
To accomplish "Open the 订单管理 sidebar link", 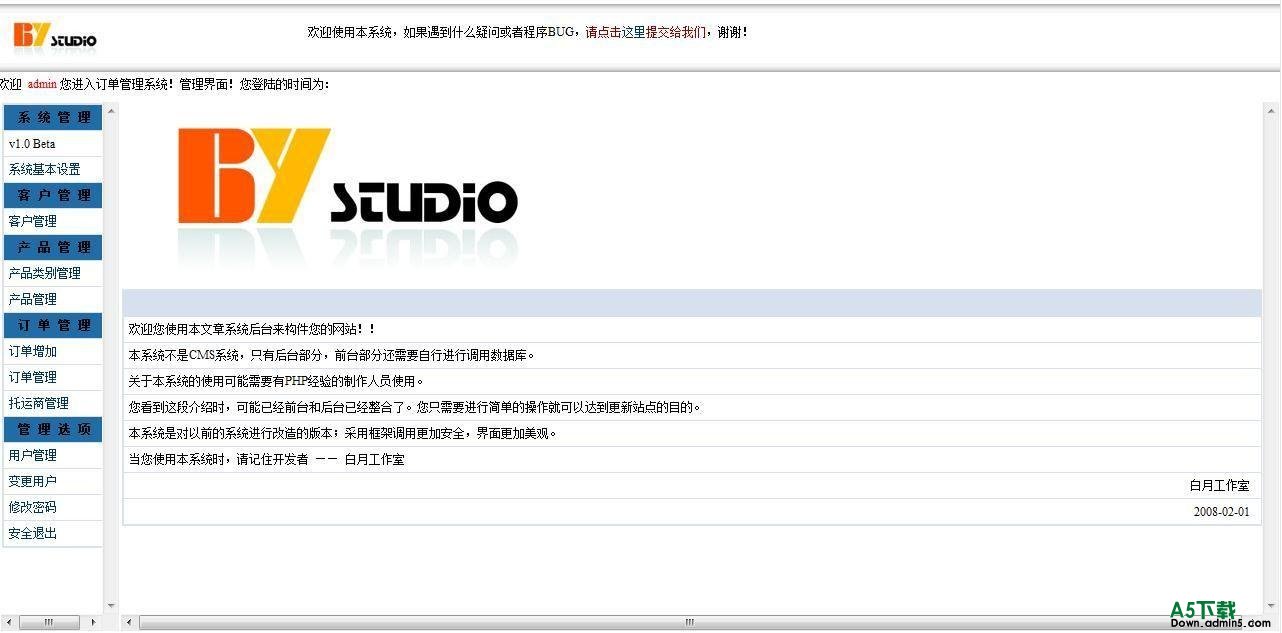I will click(x=32, y=378).
